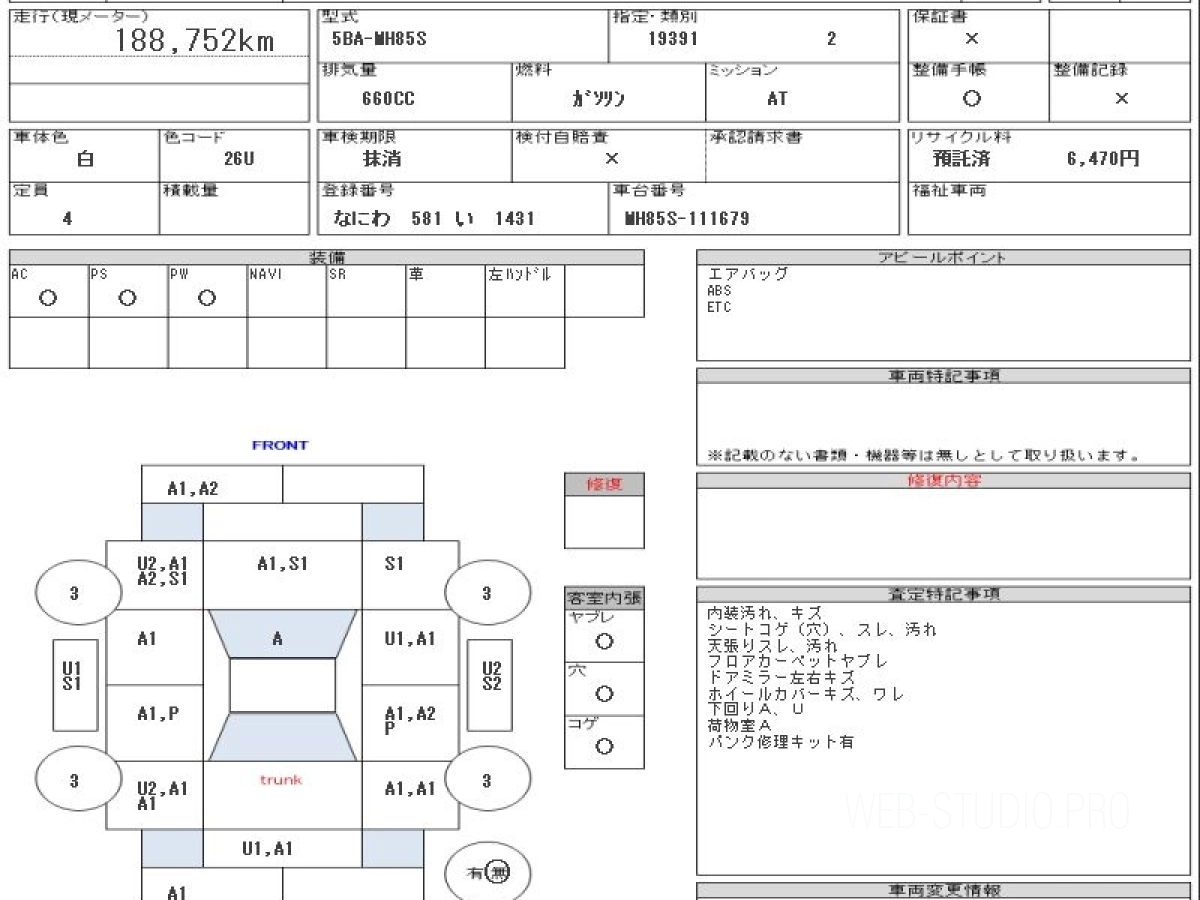
Task: Click the × mark under 保証書
Action: [x=971, y=39]
